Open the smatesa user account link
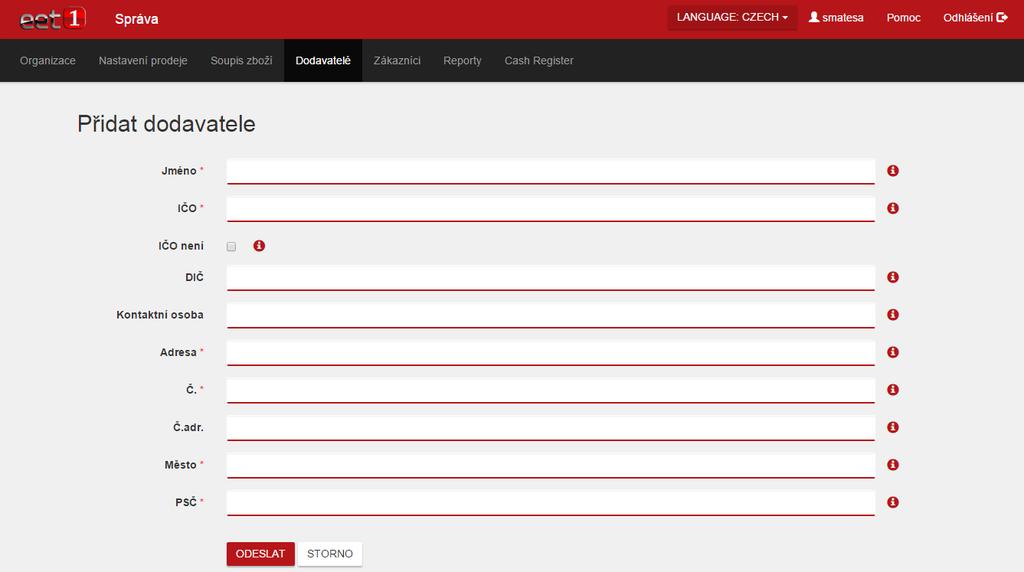 [836, 18]
